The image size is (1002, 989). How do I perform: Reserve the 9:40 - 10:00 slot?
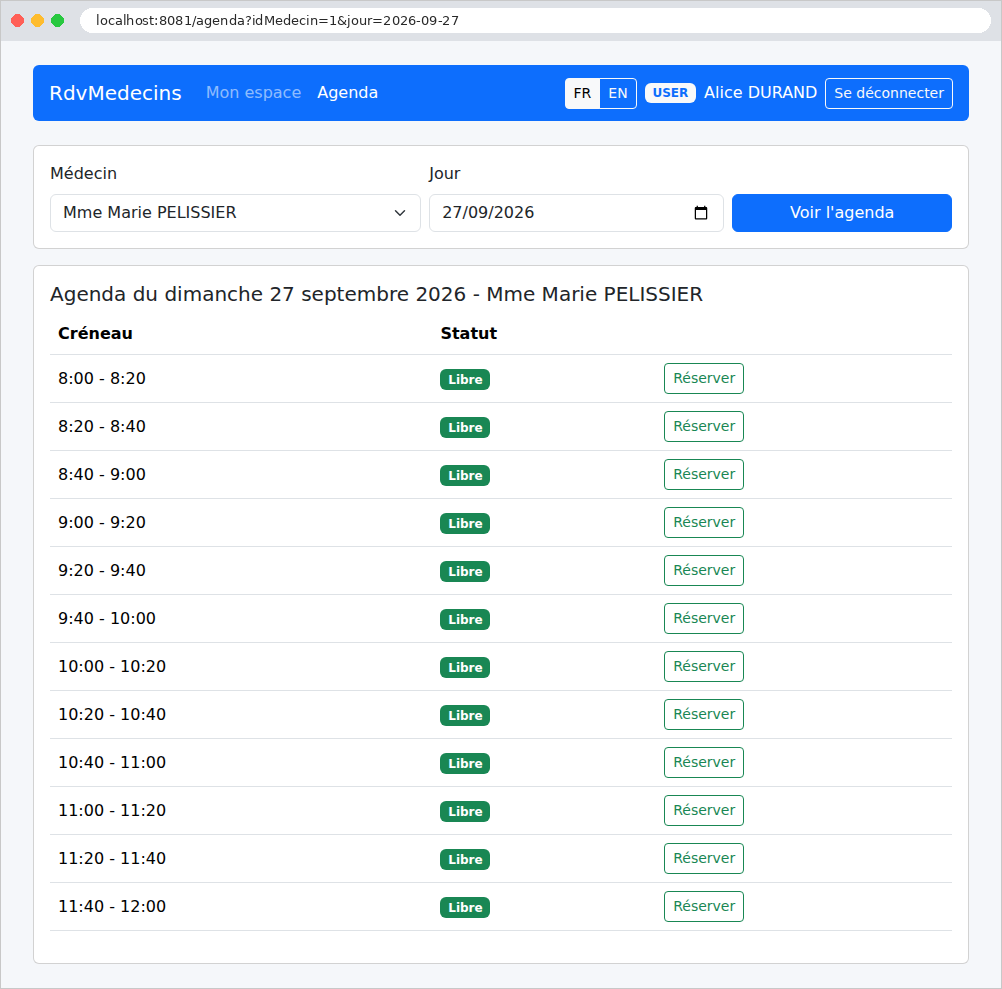(x=704, y=618)
